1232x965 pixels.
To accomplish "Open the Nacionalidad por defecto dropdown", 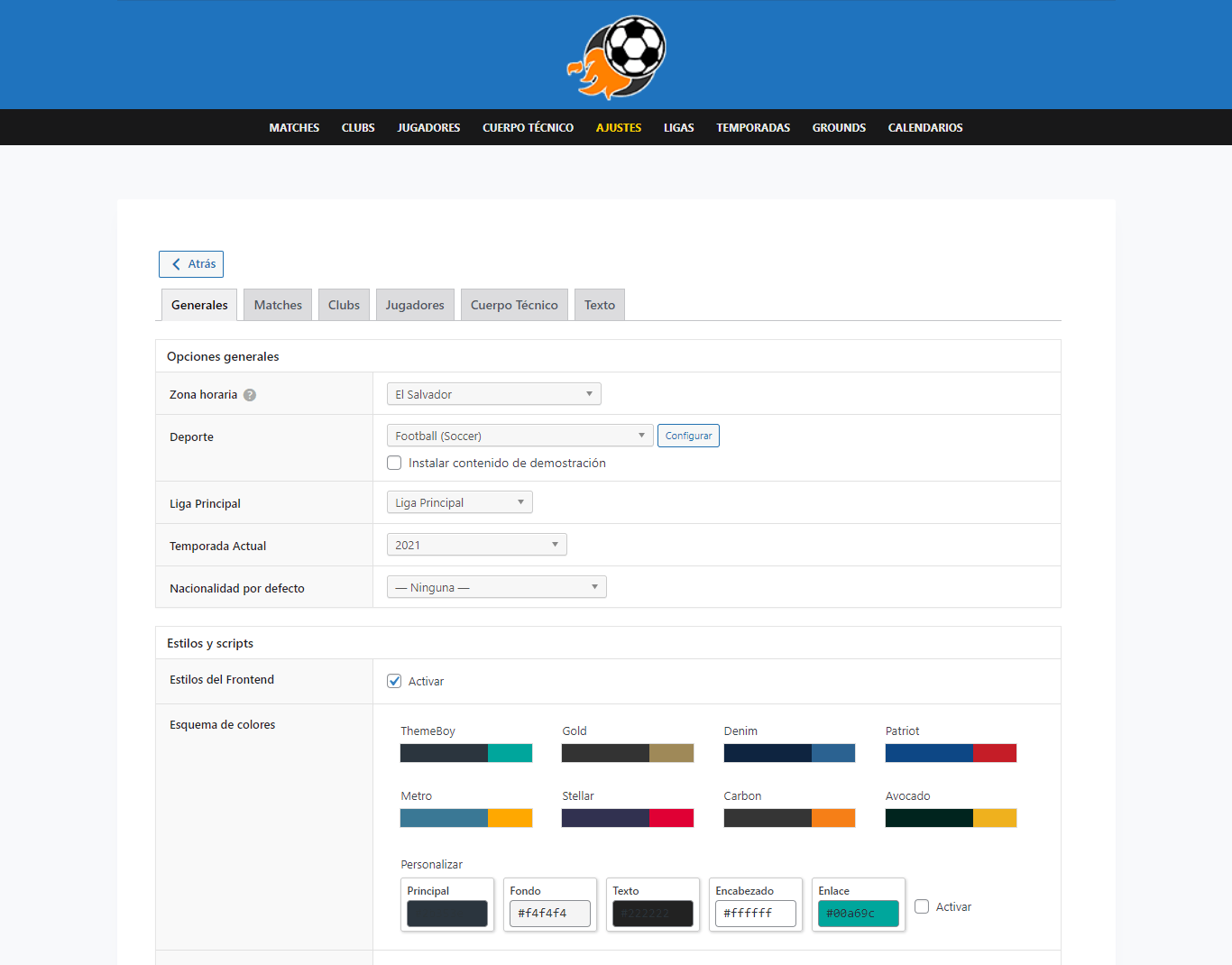I will [496, 586].
